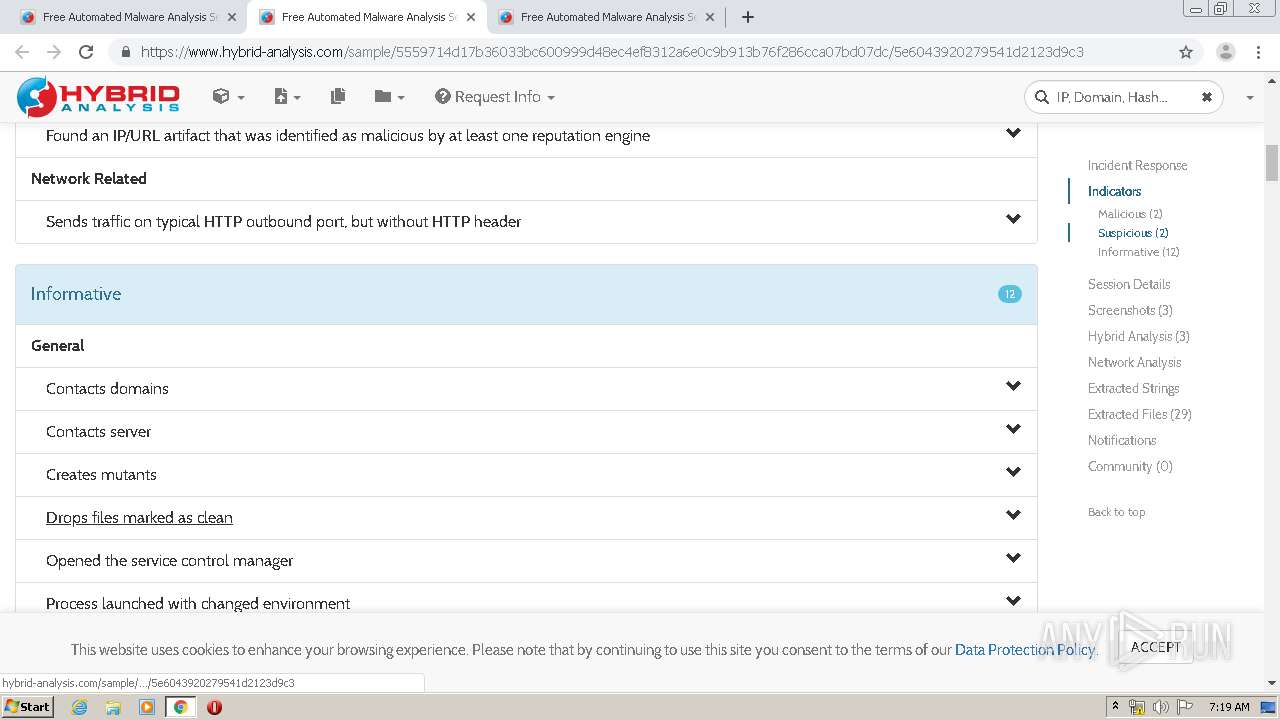Jump to Extracted Files (29)
Screen dimensions: 1280x720
click(x=1139, y=415)
